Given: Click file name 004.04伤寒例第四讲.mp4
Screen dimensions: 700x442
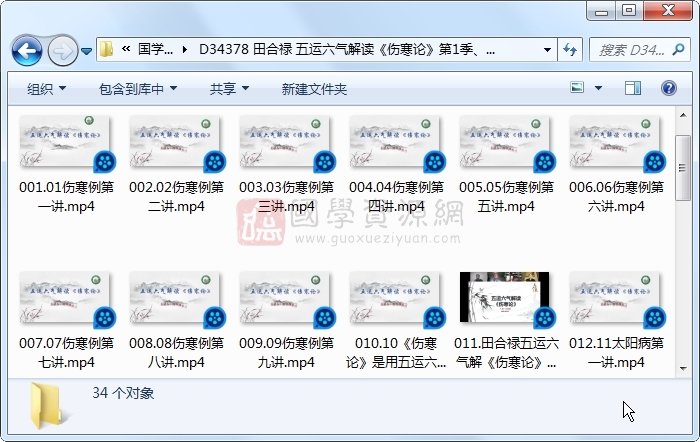Looking at the screenshot, I should pos(396,196).
